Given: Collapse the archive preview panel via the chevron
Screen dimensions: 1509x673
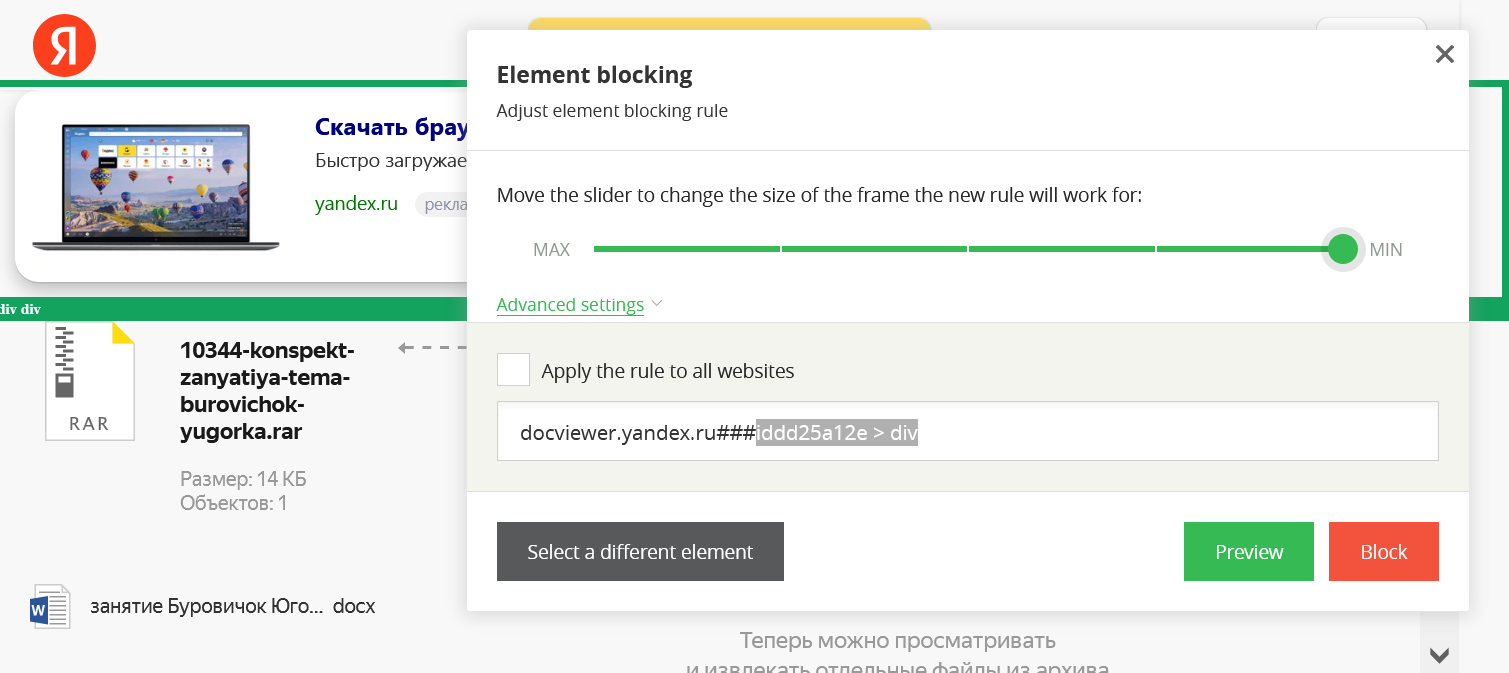Looking at the screenshot, I should (x=1438, y=655).
